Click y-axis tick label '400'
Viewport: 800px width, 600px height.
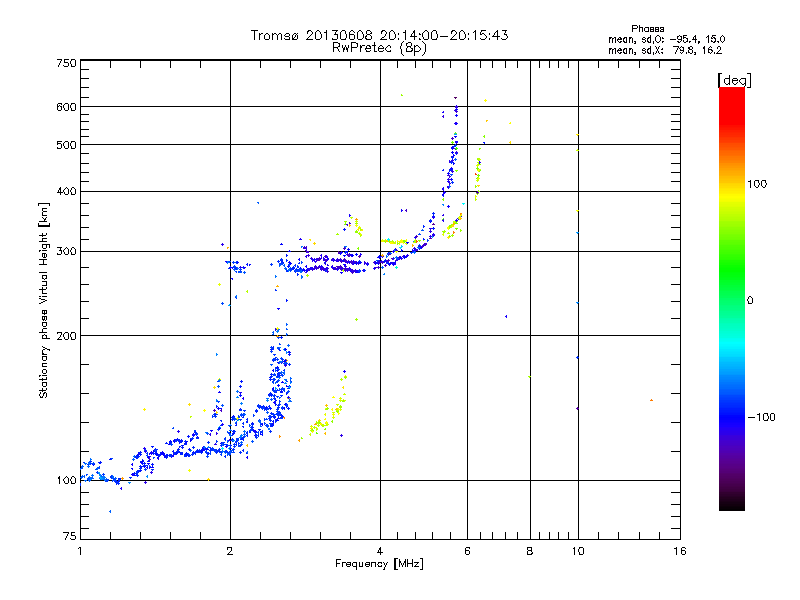tap(66, 192)
